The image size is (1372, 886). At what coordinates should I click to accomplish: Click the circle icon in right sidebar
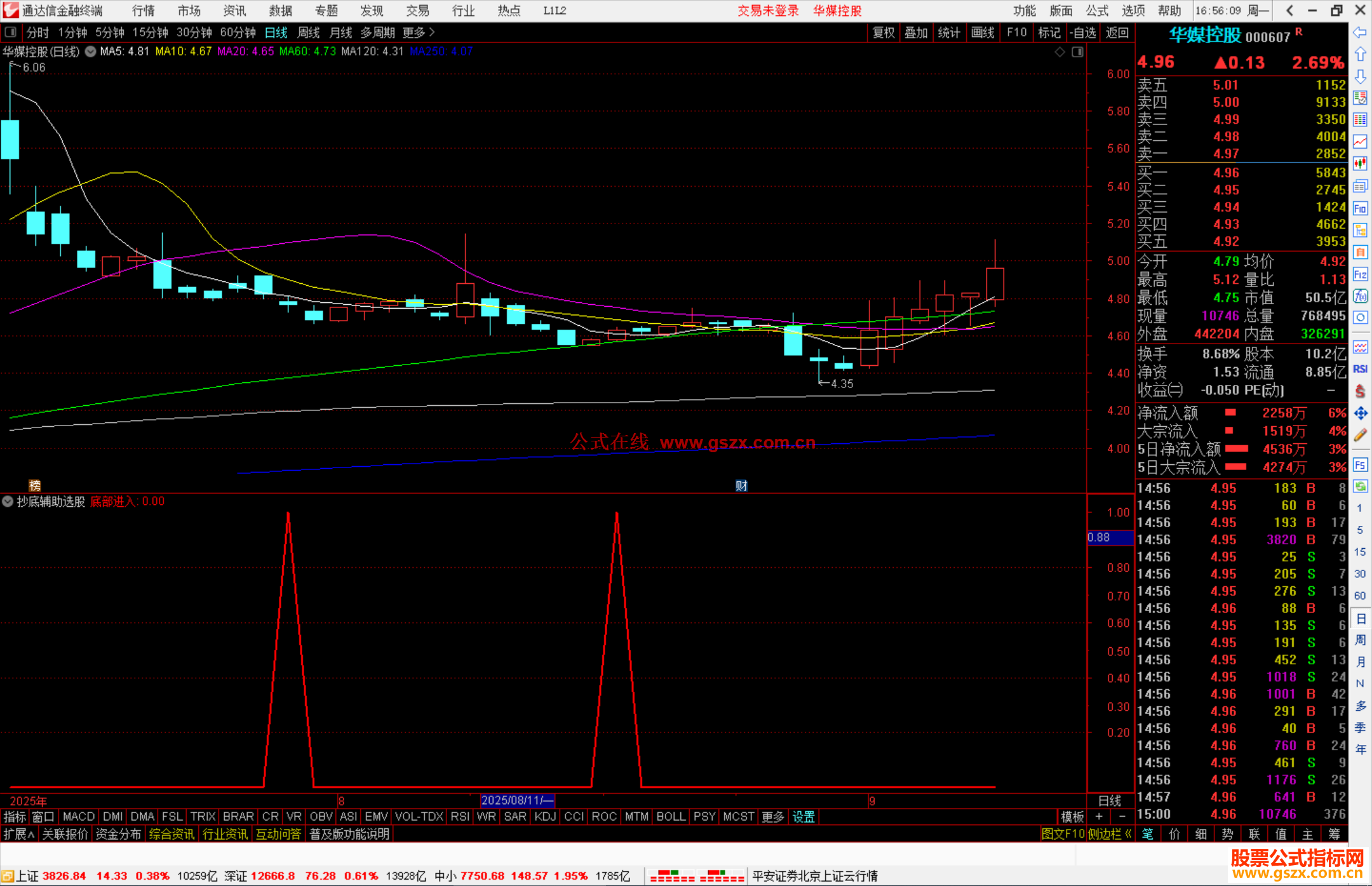coord(1360,318)
